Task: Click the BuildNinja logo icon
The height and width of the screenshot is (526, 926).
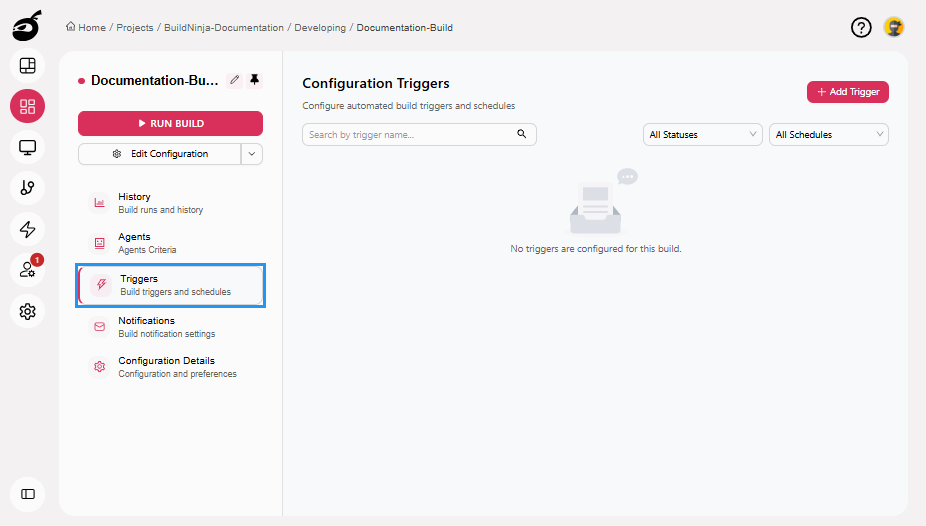Action: tap(27, 25)
